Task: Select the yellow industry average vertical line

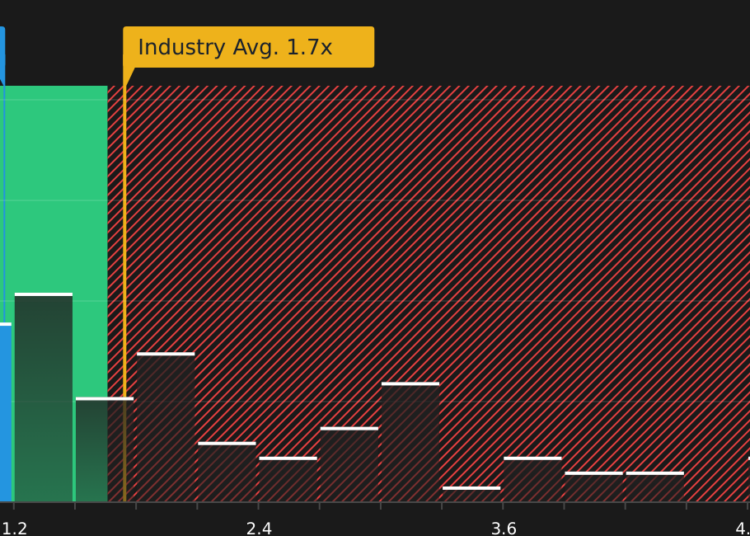Action: (125, 287)
